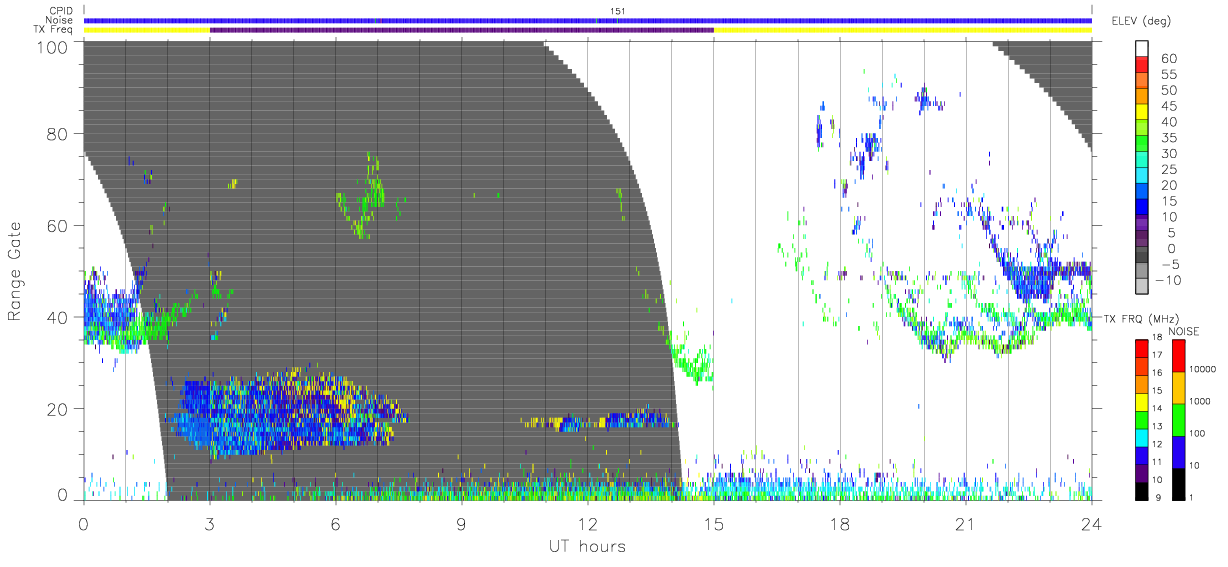Click the 21 label on the UT hours axis
Screen dimensions: 1228x567
(x=966, y=524)
